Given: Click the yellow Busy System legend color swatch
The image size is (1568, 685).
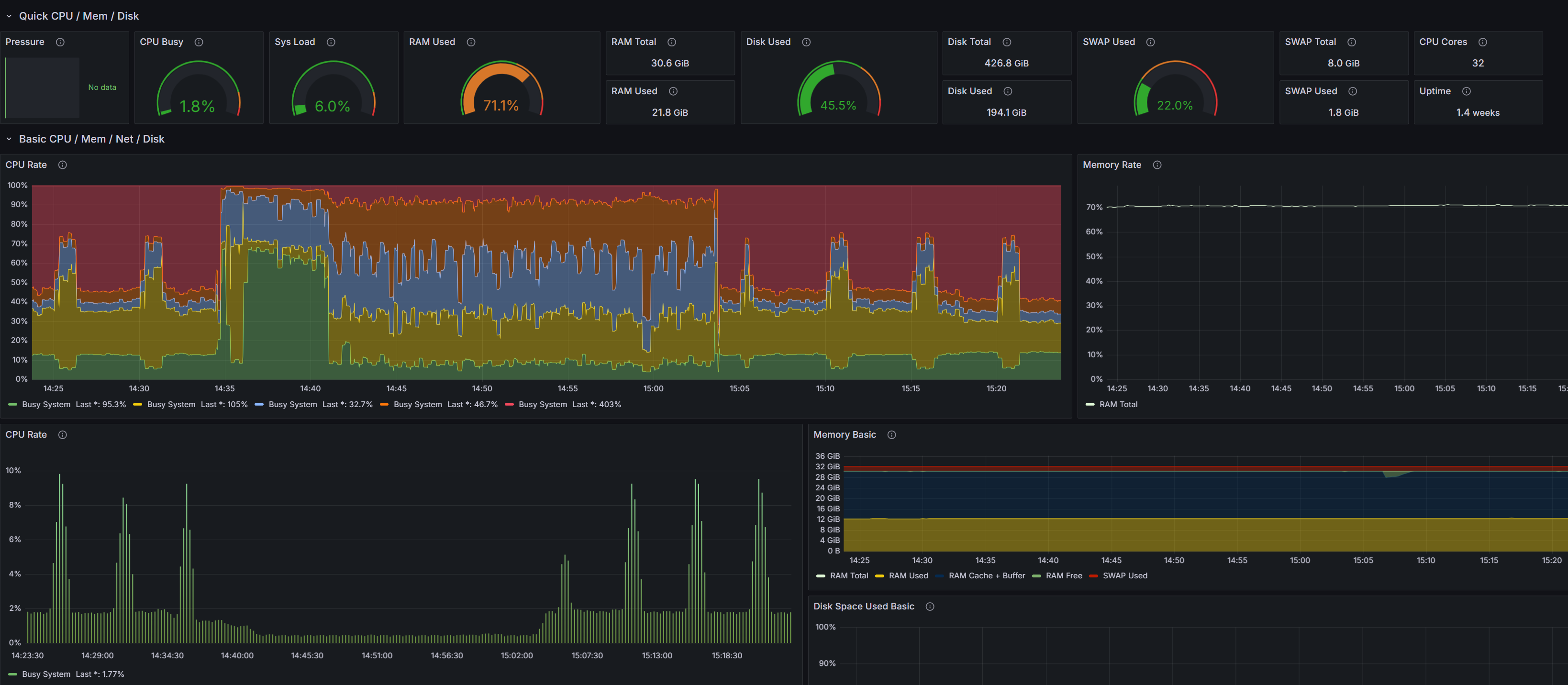Looking at the screenshot, I should point(138,405).
